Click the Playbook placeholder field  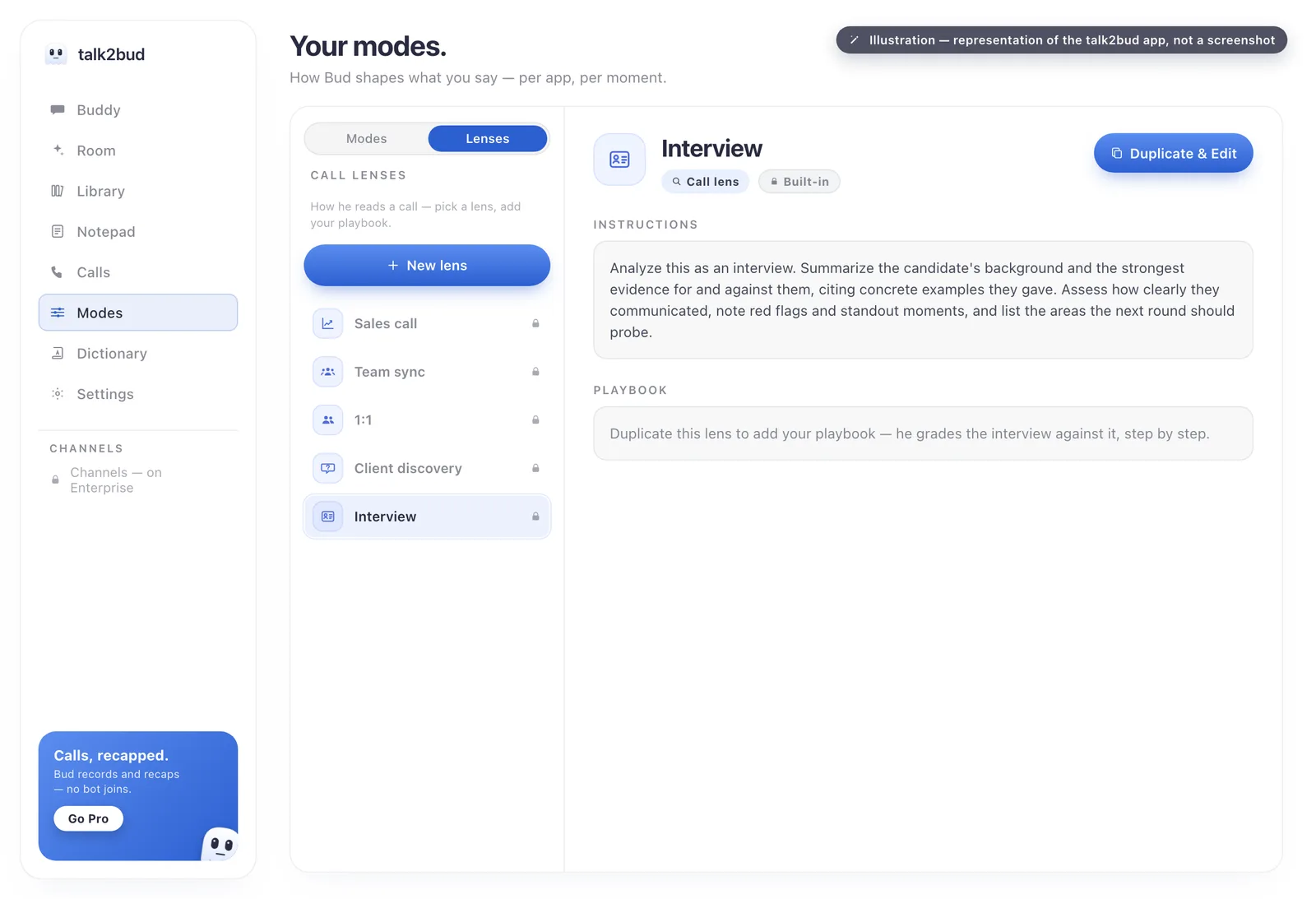pyautogui.click(x=923, y=433)
